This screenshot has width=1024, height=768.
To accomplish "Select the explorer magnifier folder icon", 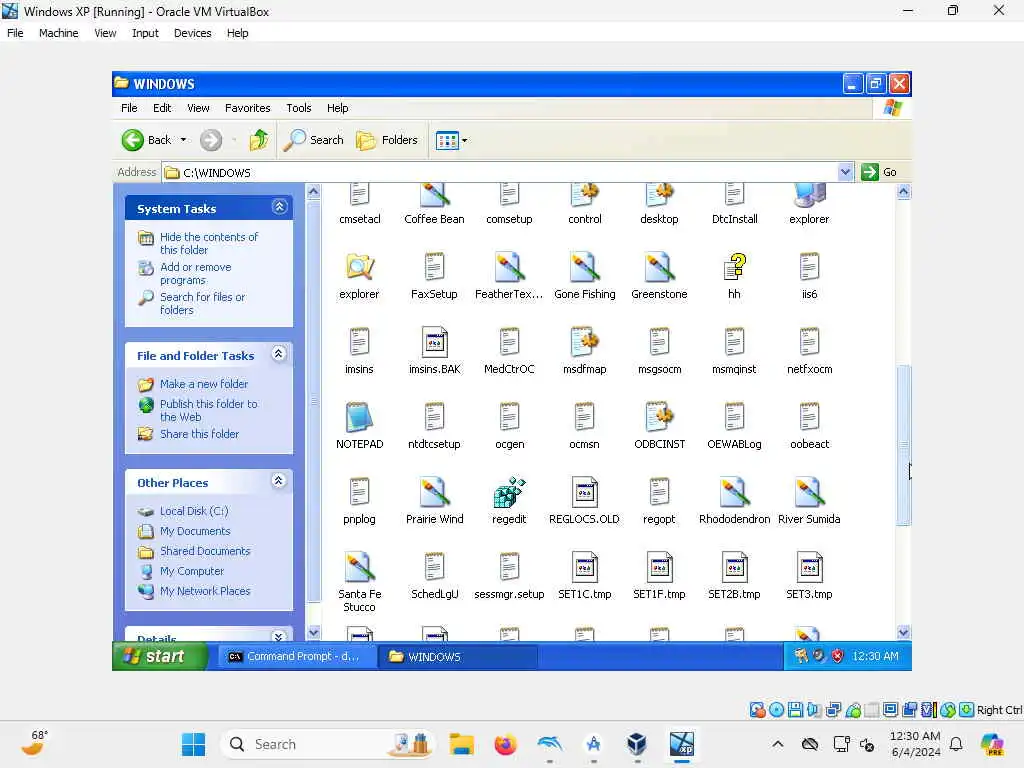I will [x=359, y=266].
